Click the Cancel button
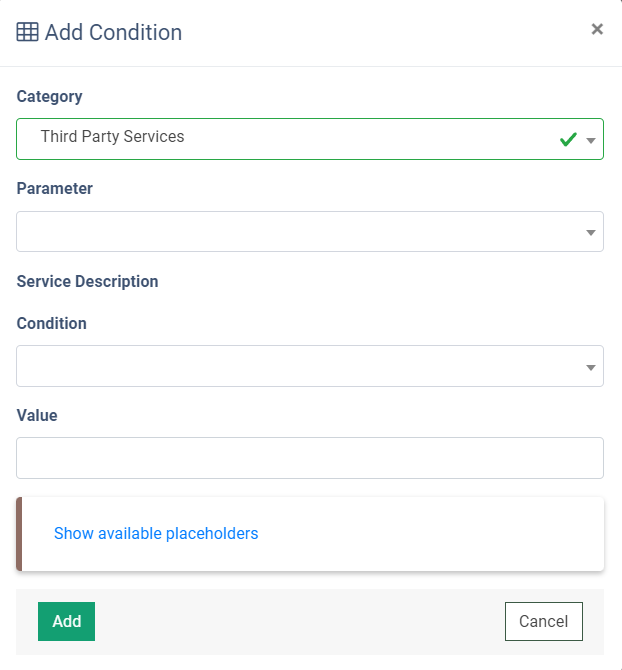622x670 pixels. (x=543, y=621)
